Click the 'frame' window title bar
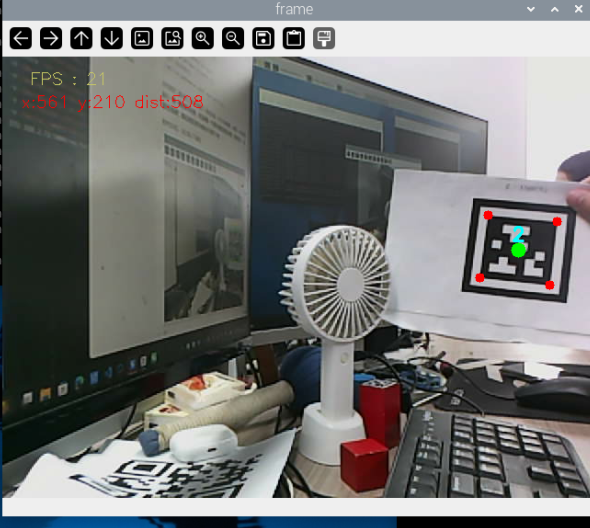 [x=294, y=9]
